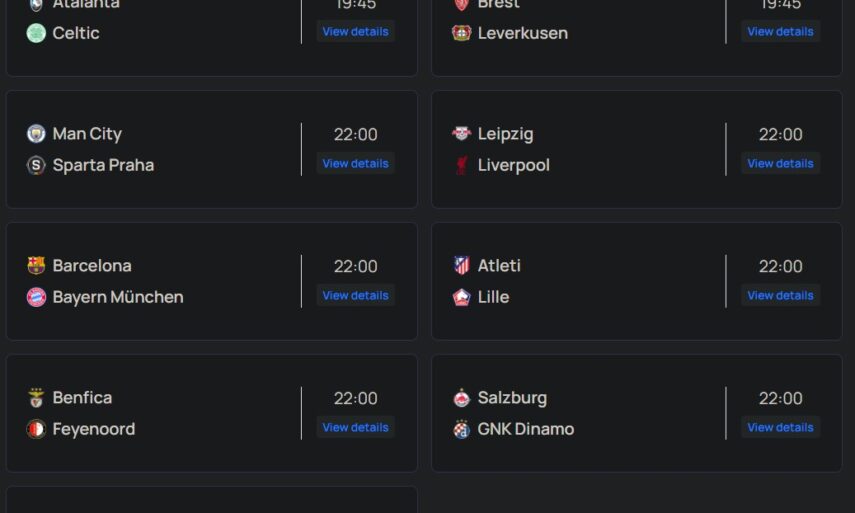Click the Lille club crest
The image size is (855, 513).
(461, 297)
